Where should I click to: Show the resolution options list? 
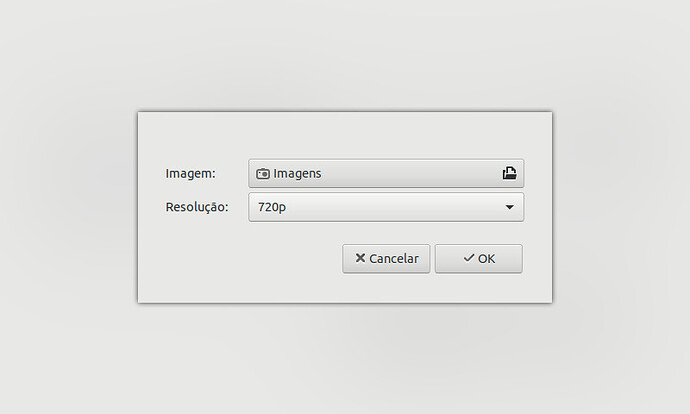510,207
